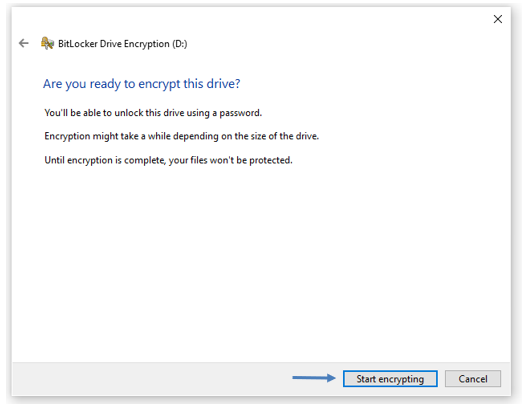
Task: Click the BitLocker key and lock icon
Action: coord(47,43)
